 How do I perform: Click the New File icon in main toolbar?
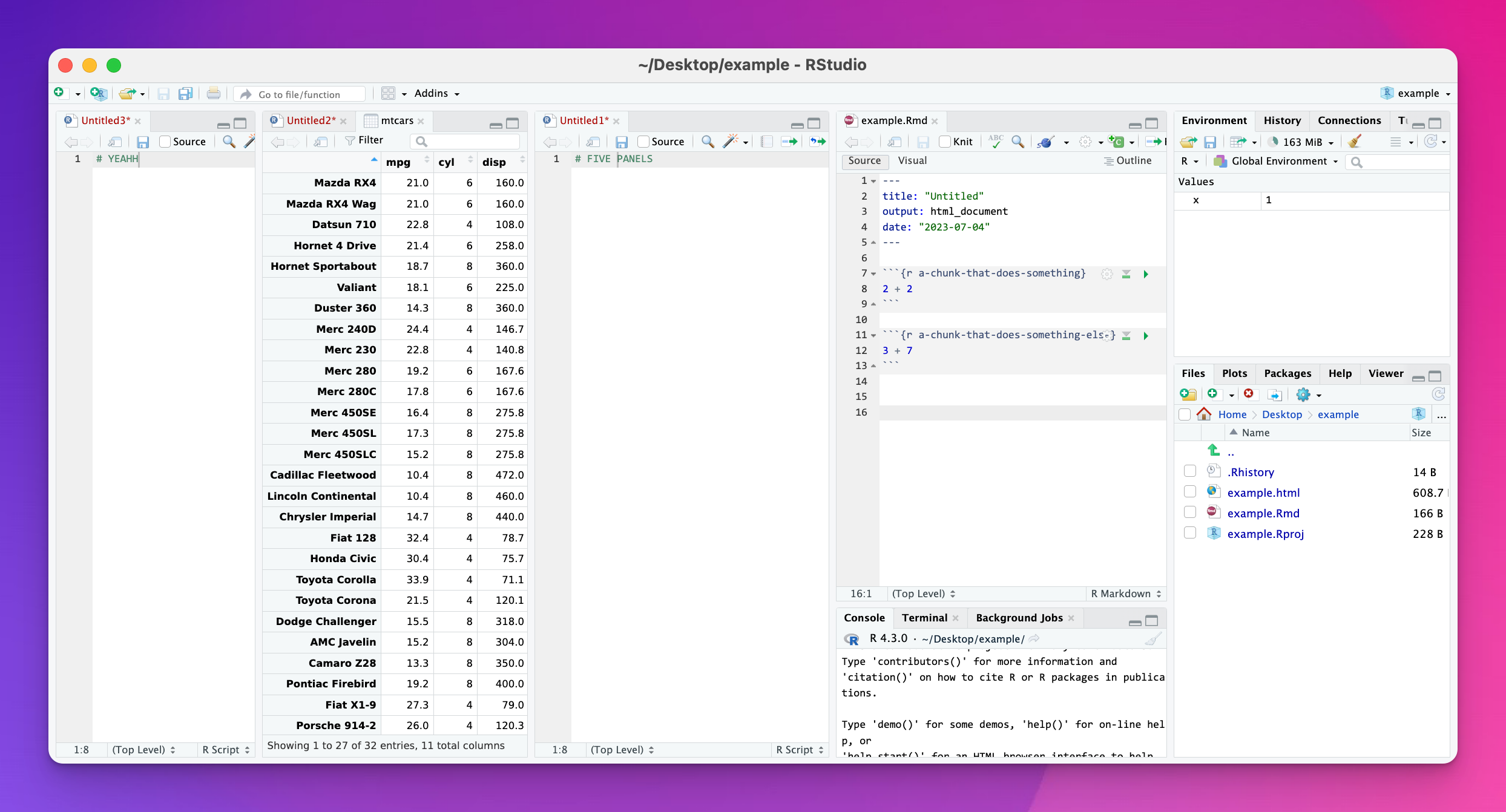(x=59, y=93)
